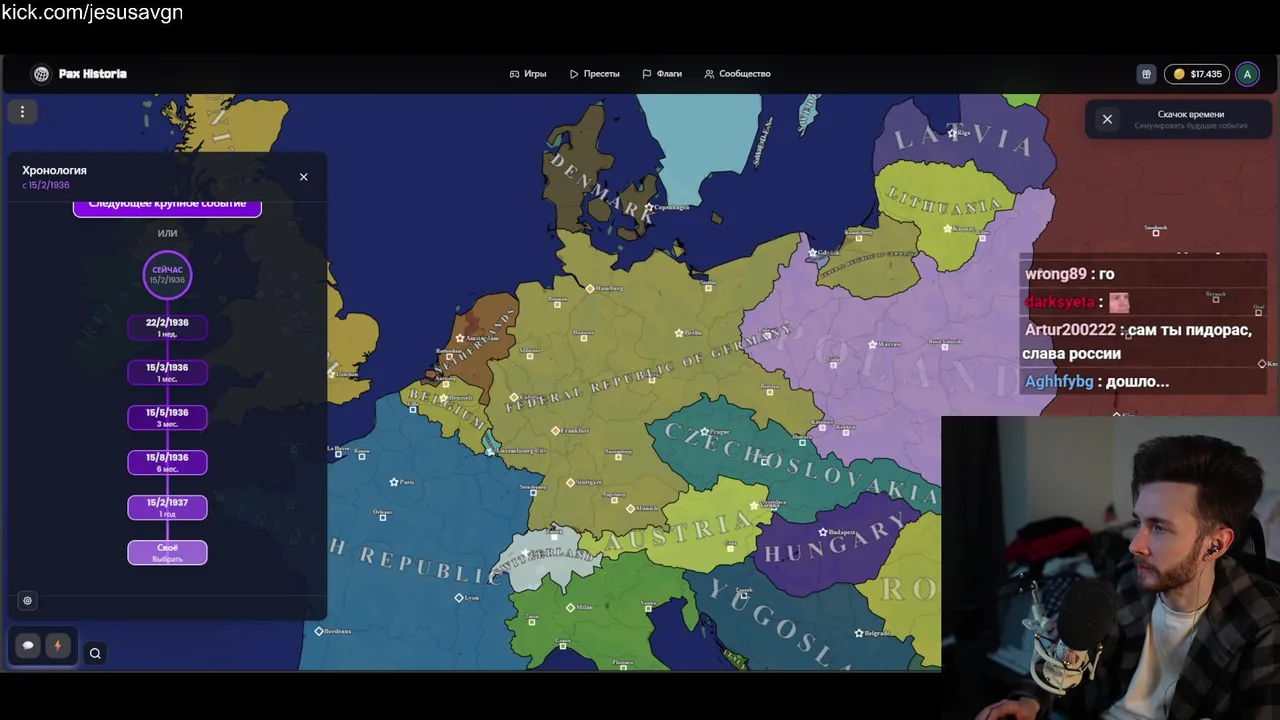Click the $17.435 balance amount

(x=1206, y=74)
